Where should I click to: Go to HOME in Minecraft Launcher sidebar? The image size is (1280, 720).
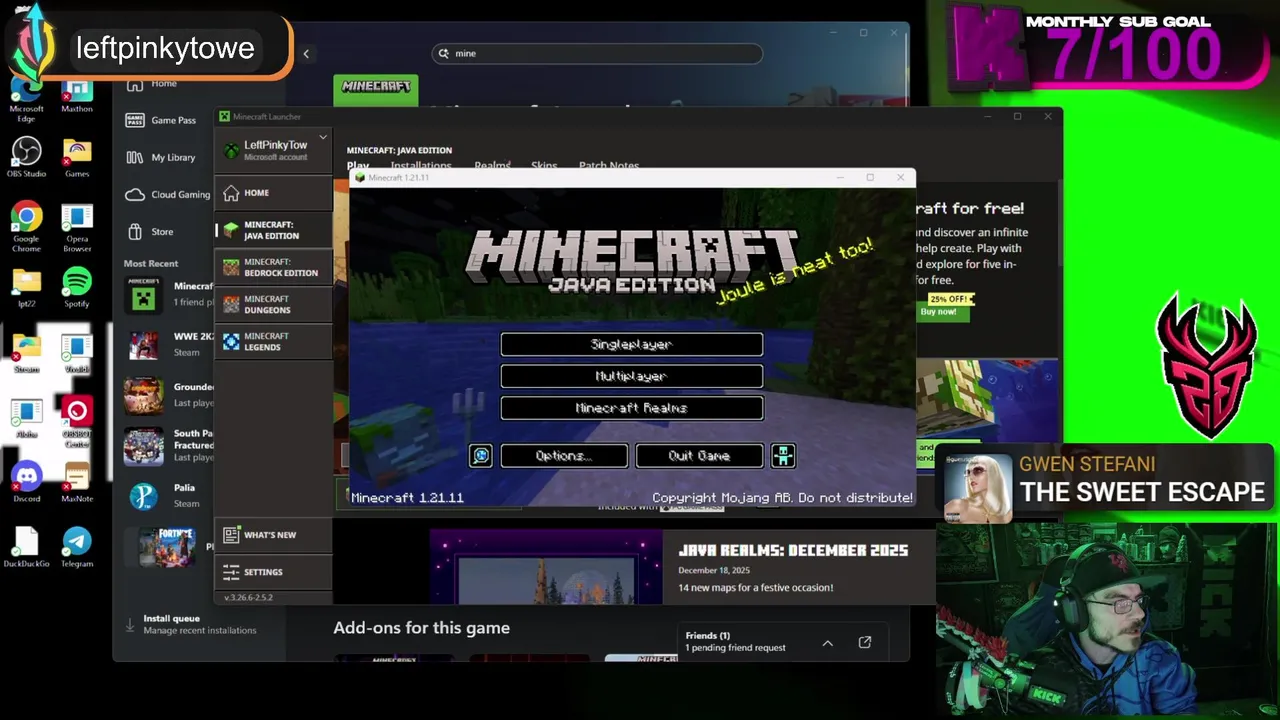274,193
